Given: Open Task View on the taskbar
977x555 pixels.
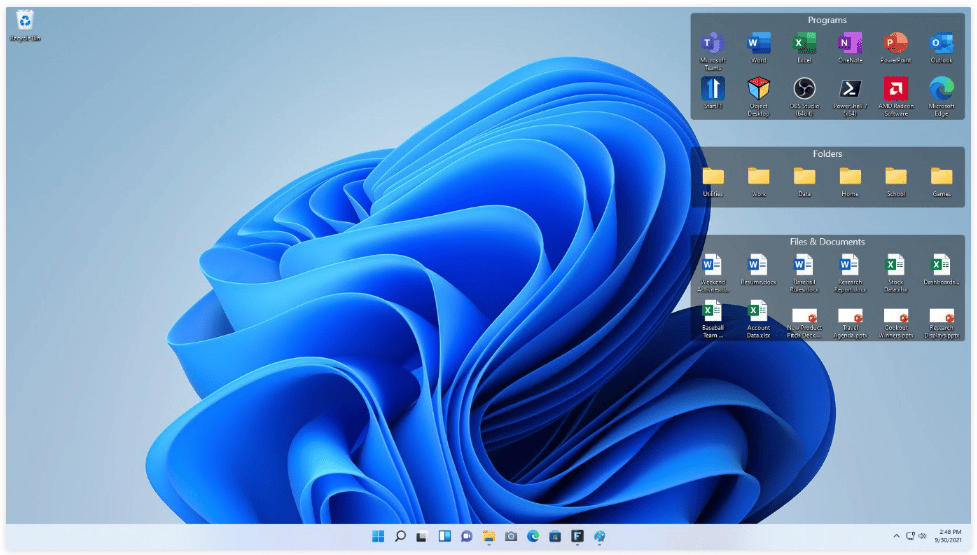Looking at the screenshot, I should (x=422, y=536).
